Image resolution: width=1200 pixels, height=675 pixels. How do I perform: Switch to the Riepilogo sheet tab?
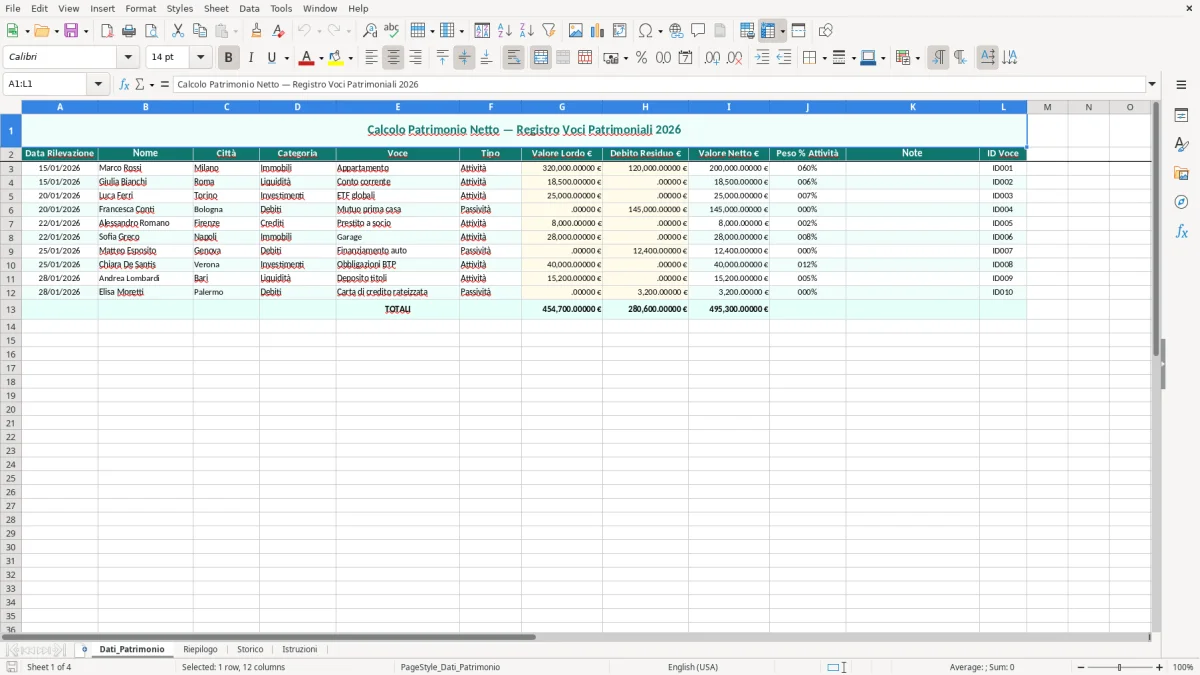(200, 650)
